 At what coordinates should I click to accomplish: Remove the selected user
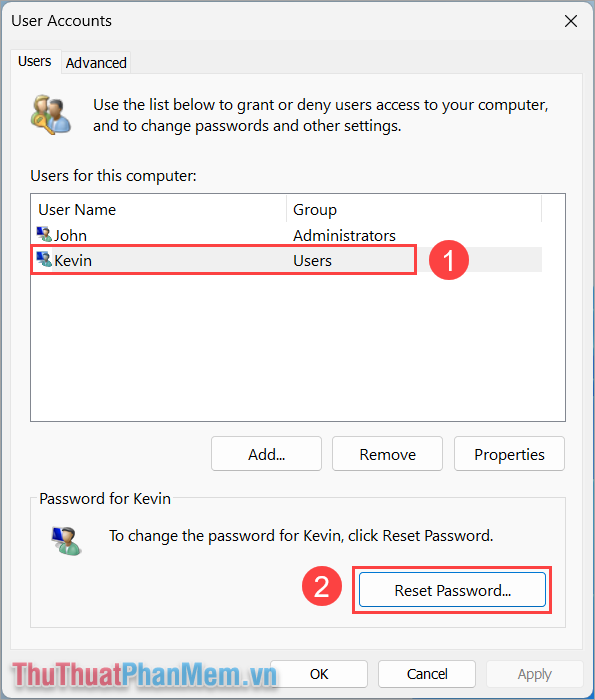pos(387,454)
